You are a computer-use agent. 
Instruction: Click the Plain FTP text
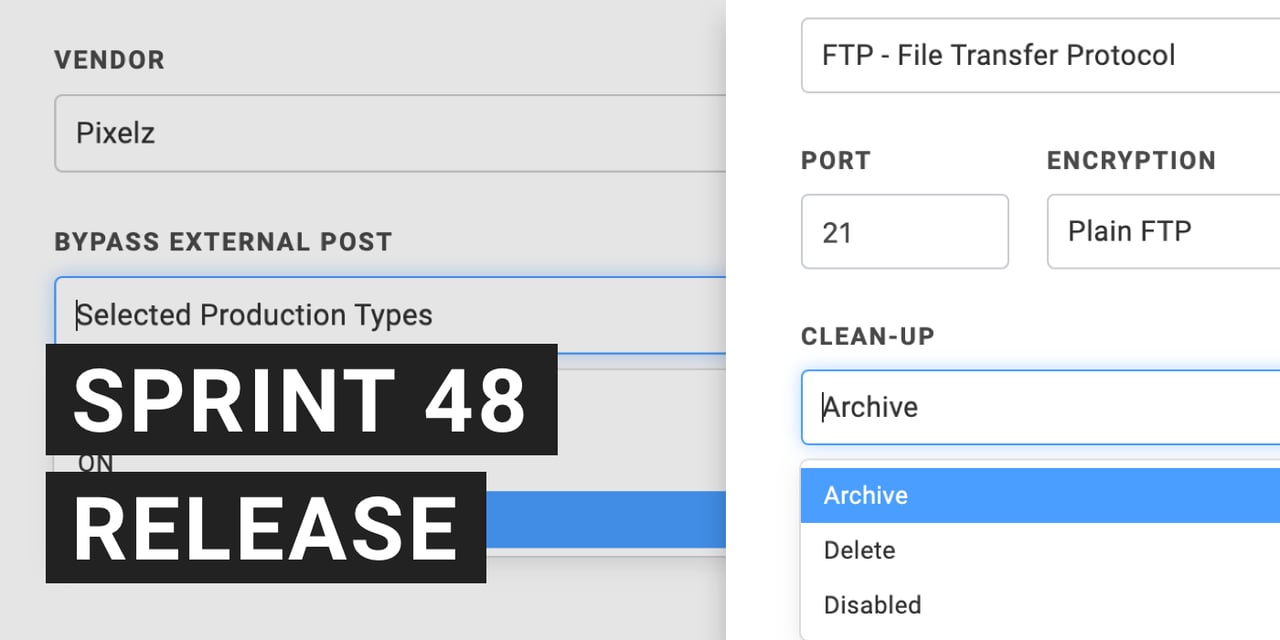tap(1130, 232)
